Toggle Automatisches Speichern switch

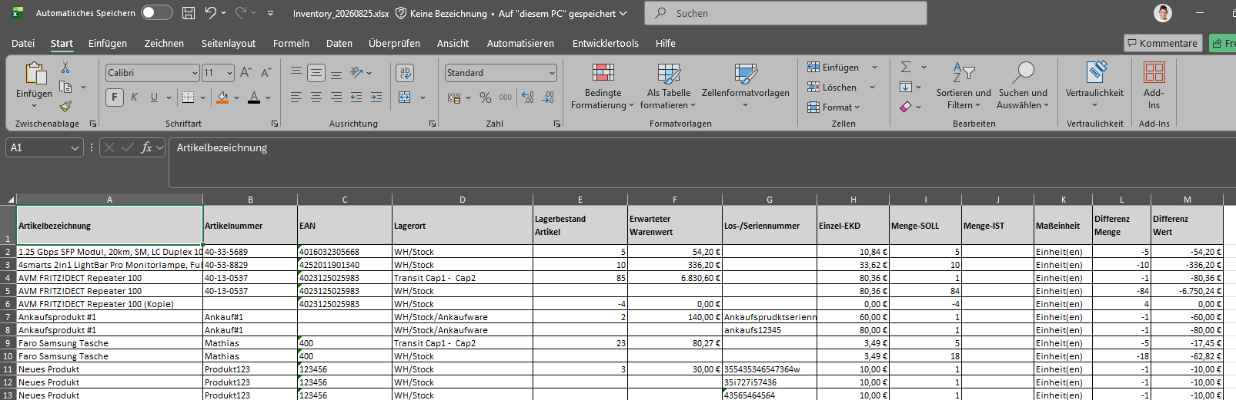(157, 13)
